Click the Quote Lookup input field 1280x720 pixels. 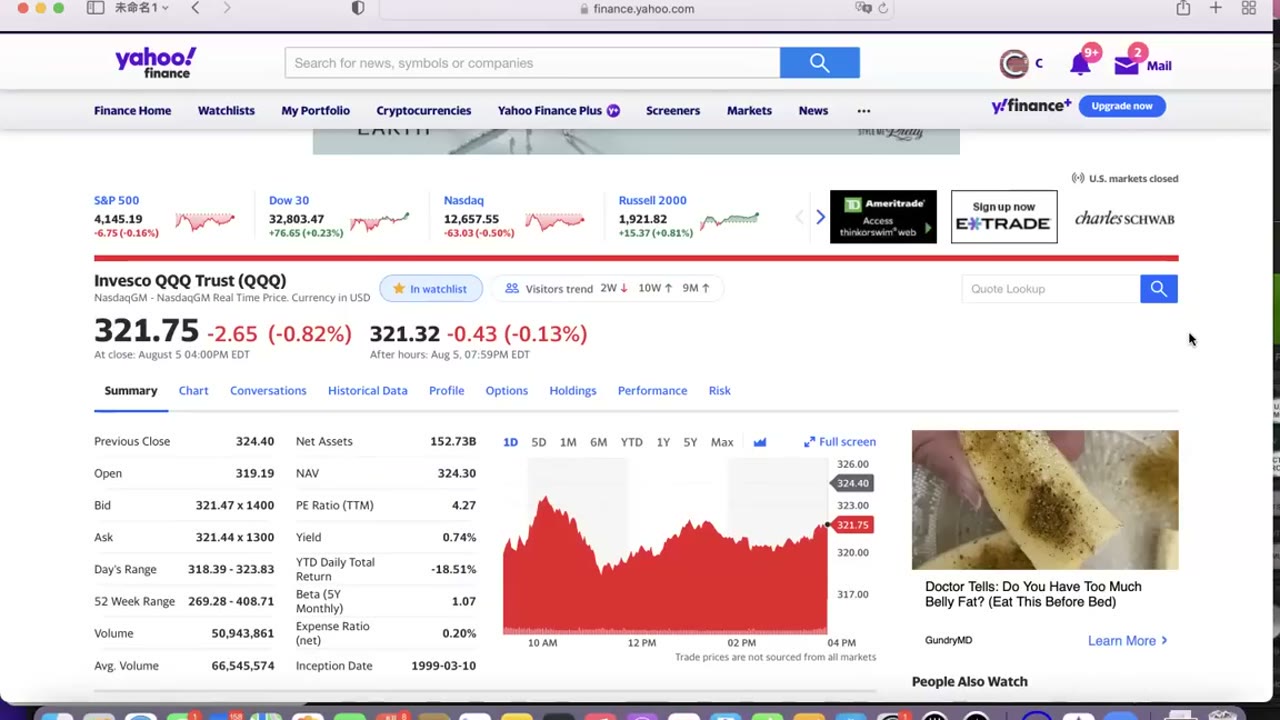pyautogui.click(x=1050, y=289)
